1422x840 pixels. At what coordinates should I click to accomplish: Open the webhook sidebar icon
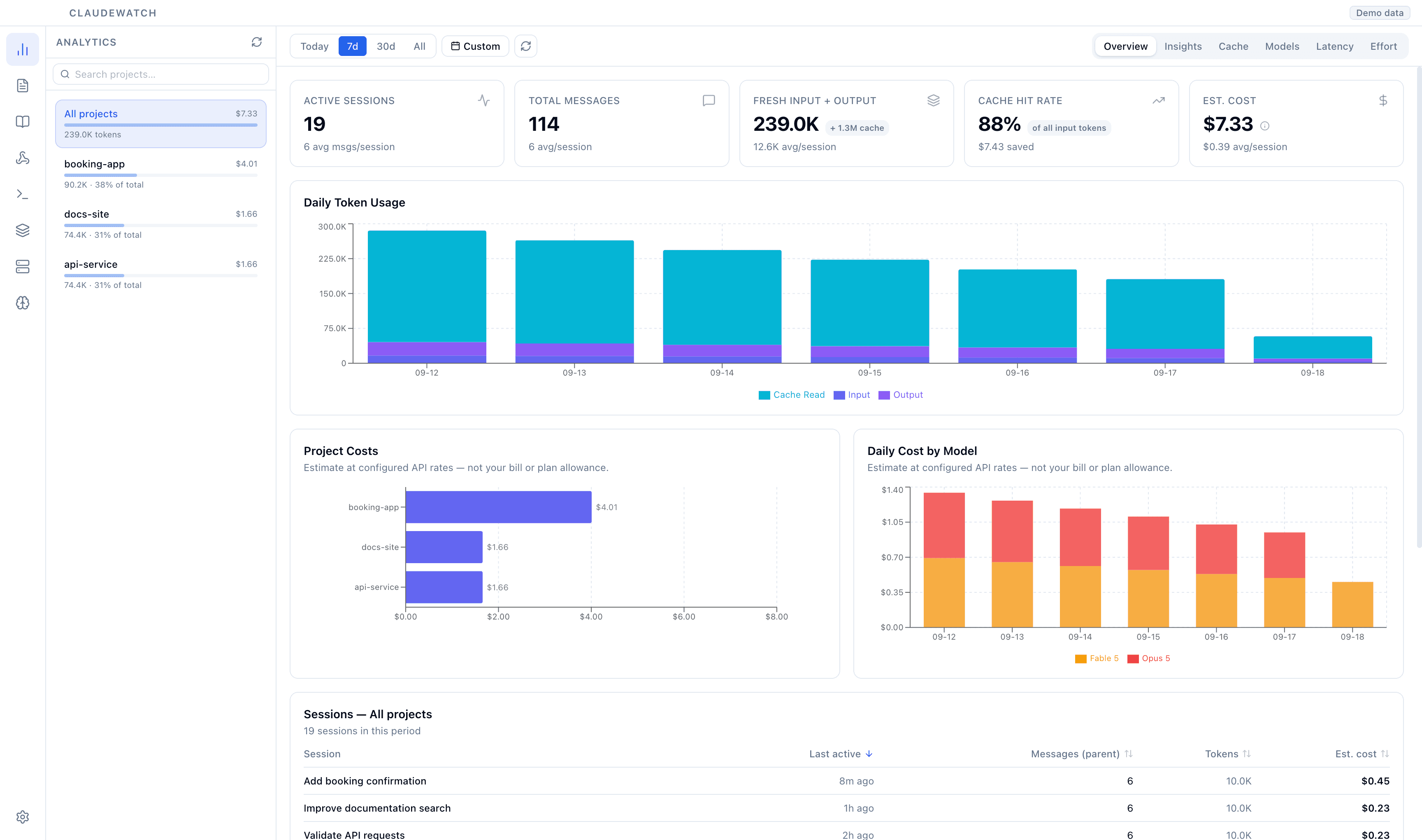pyautogui.click(x=23, y=158)
